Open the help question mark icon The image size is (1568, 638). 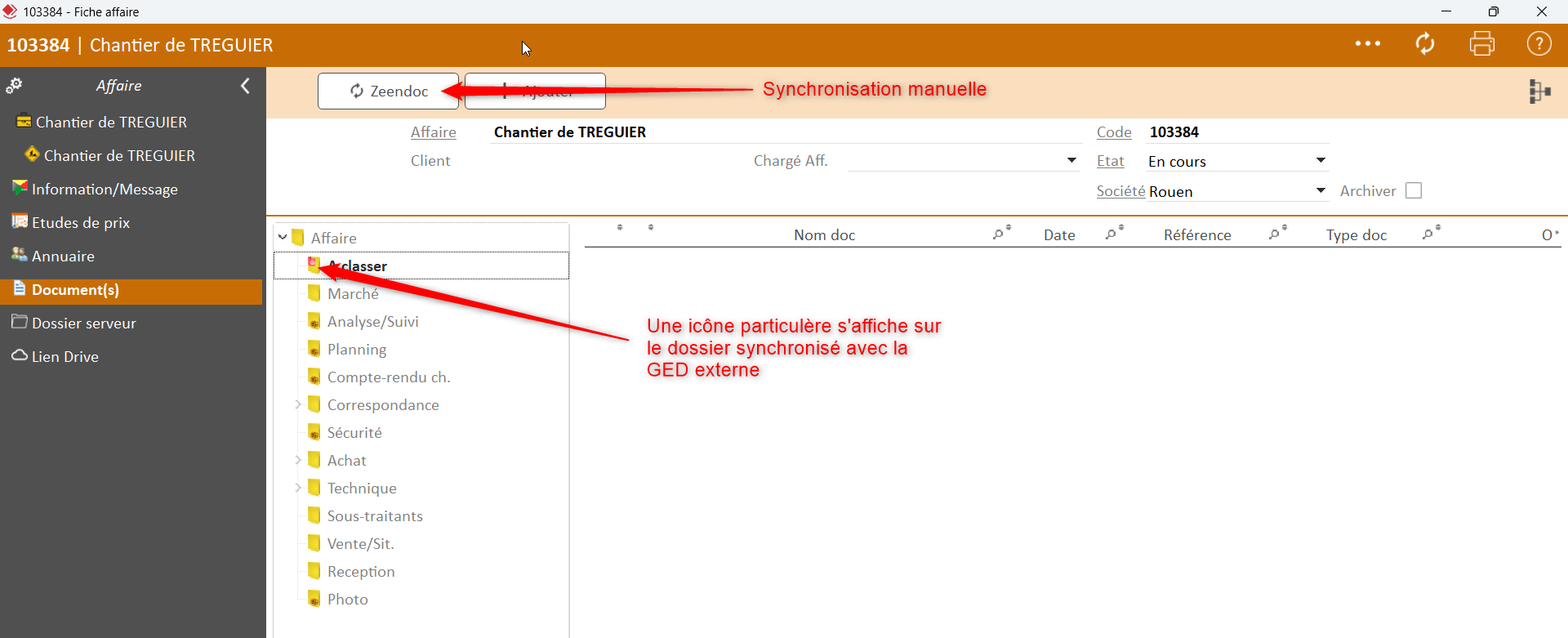point(1539,44)
